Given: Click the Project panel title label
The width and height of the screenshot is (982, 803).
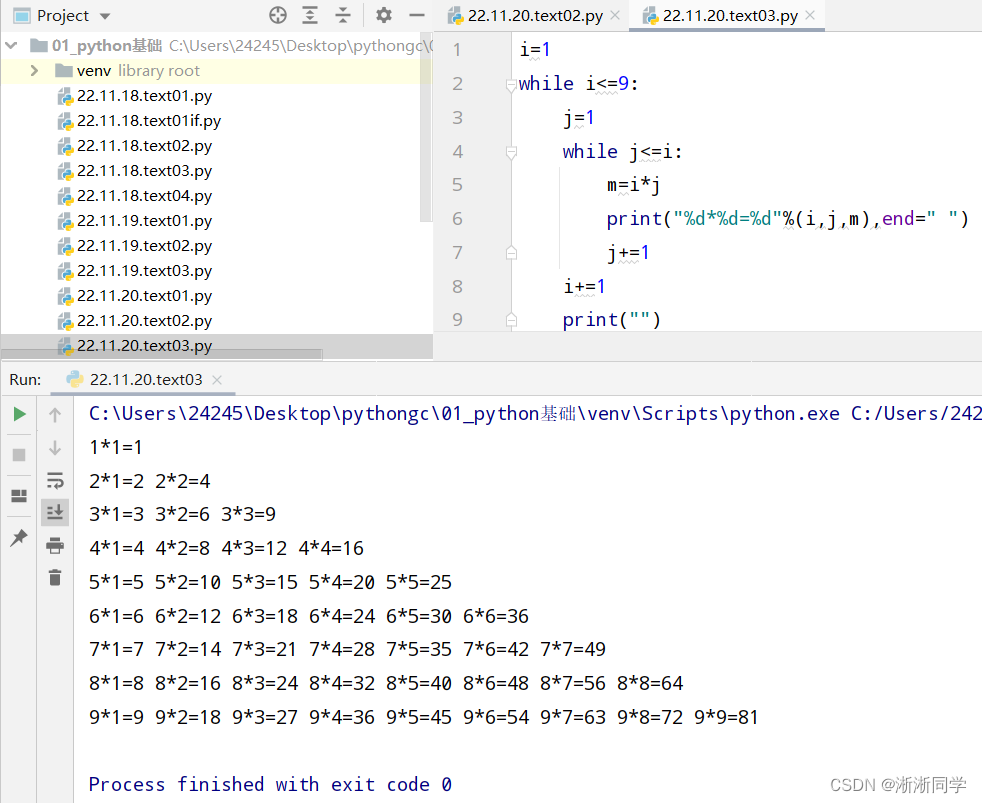Looking at the screenshot, I should click(x=63, y=16).
